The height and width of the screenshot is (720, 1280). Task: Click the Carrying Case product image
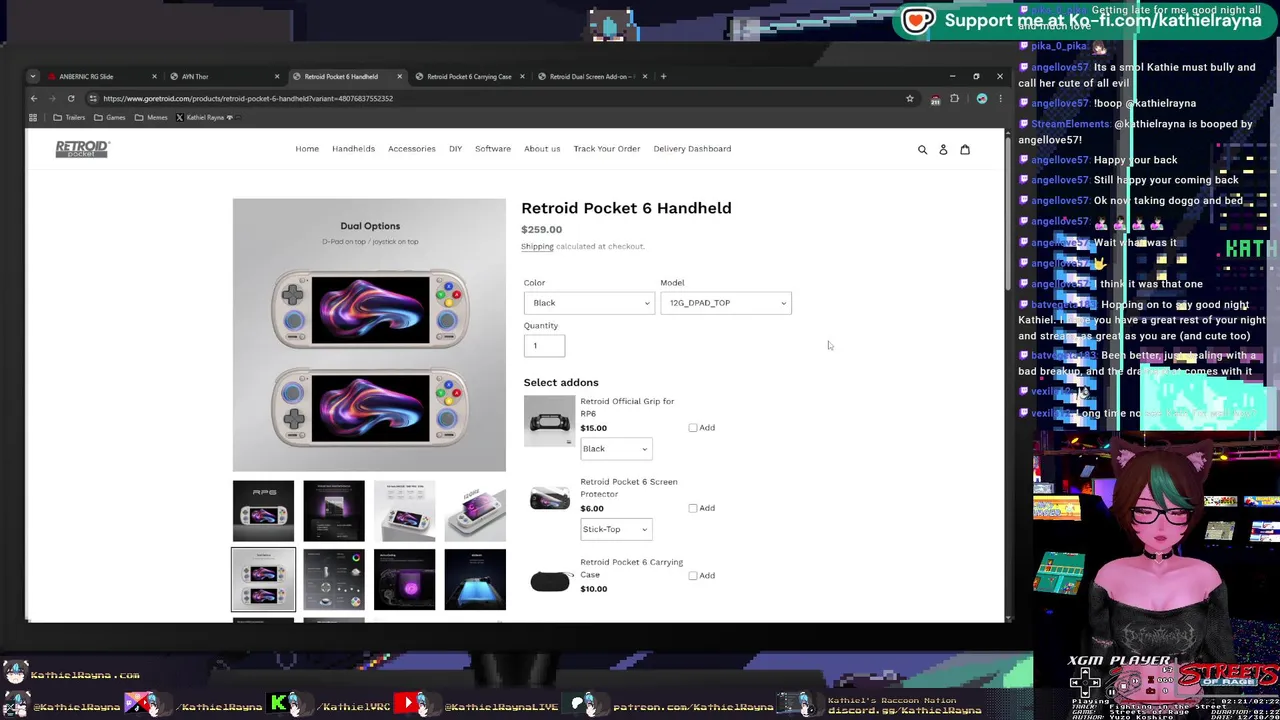tap(549, 581)
